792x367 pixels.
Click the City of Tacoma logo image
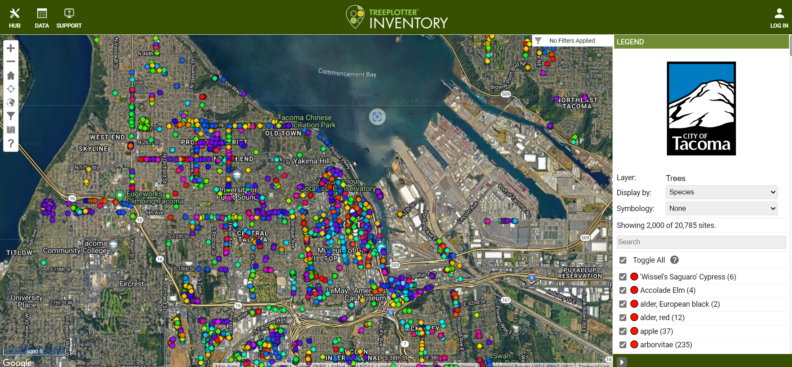coord(701,109)
